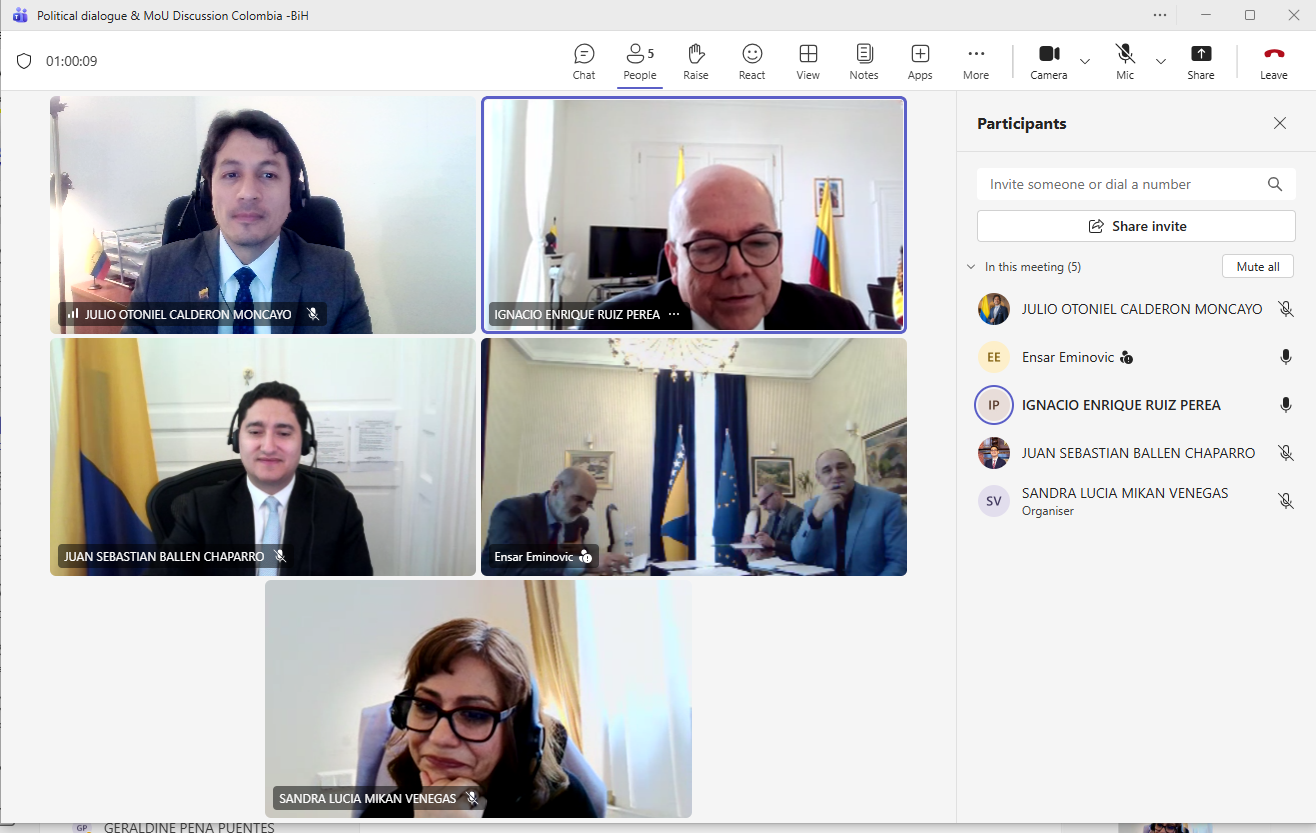Expand the Camera options dropdown arrow
The image size is (1316, 833).
pos(1085,61)
